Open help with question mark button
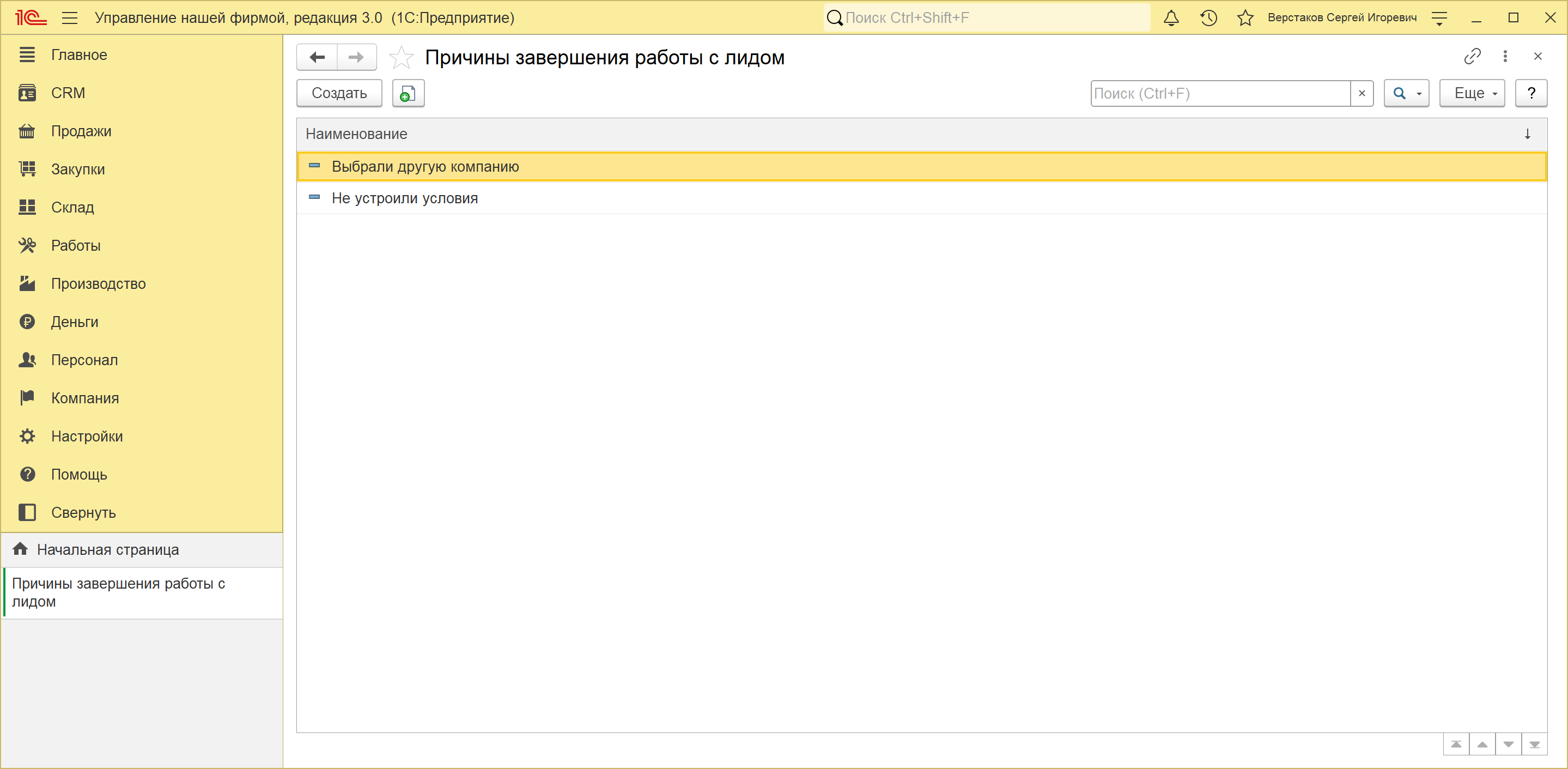 (x=1531, y=93)
